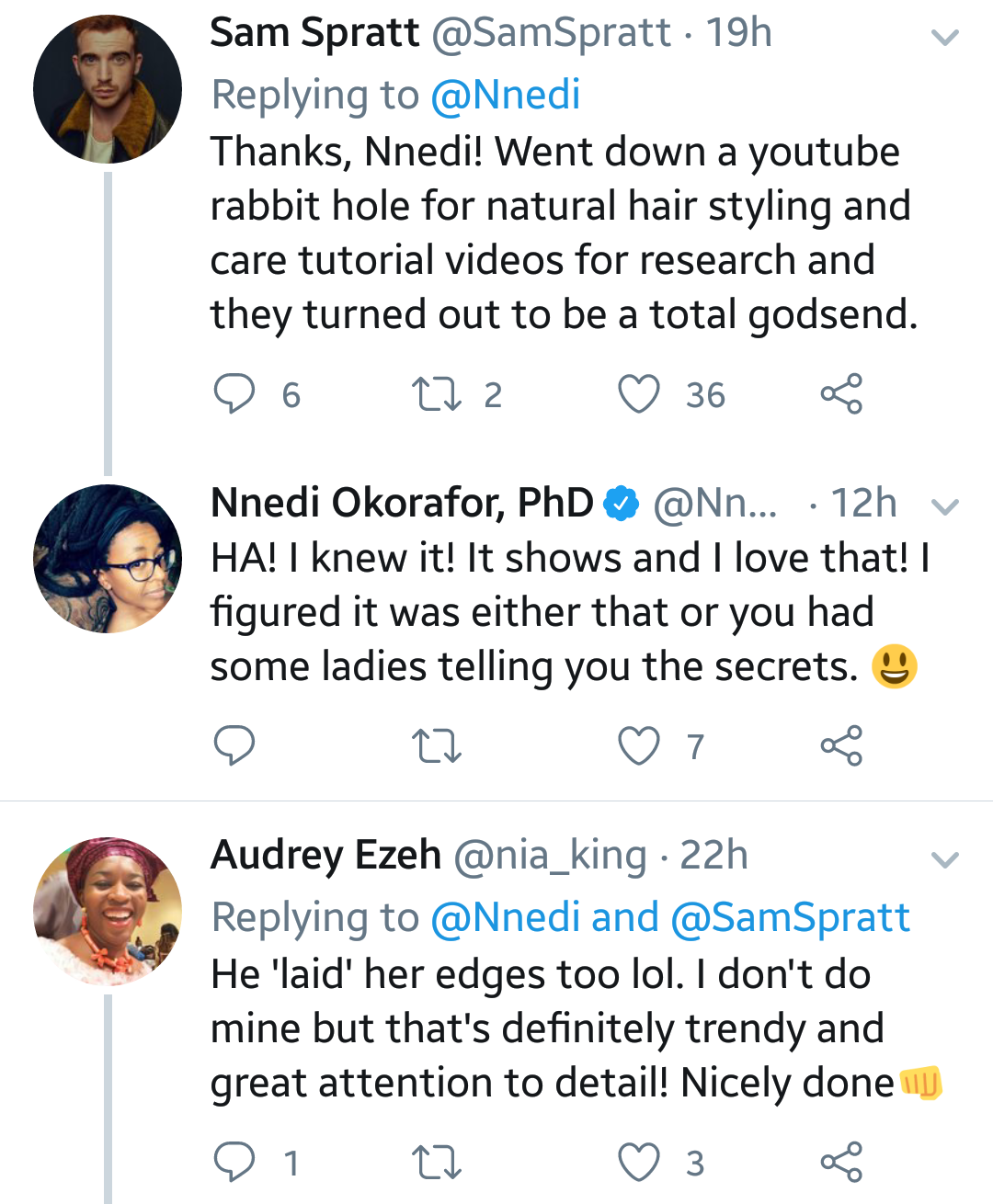Like Sam Spratt's tweet

pos(639,394)
